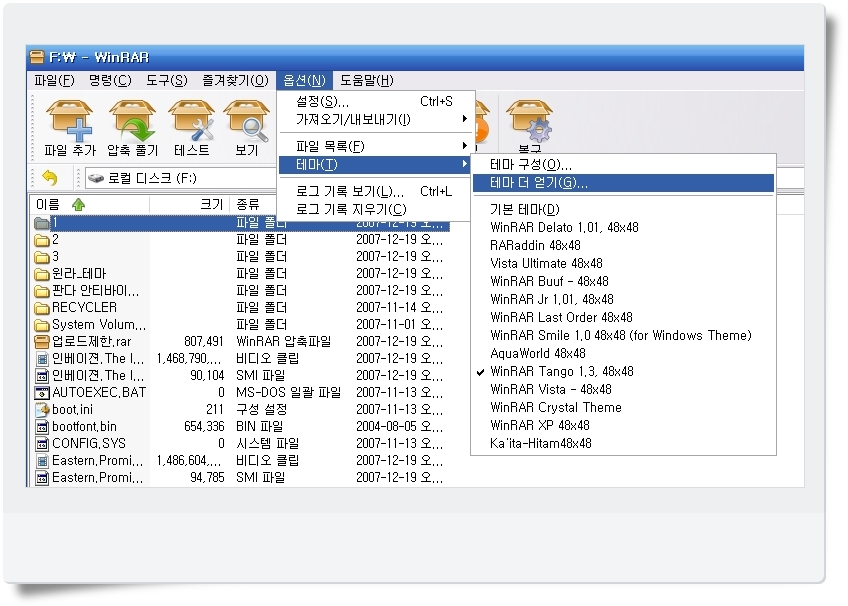Select the System Volum... folder row

click(x=241, y=325)
